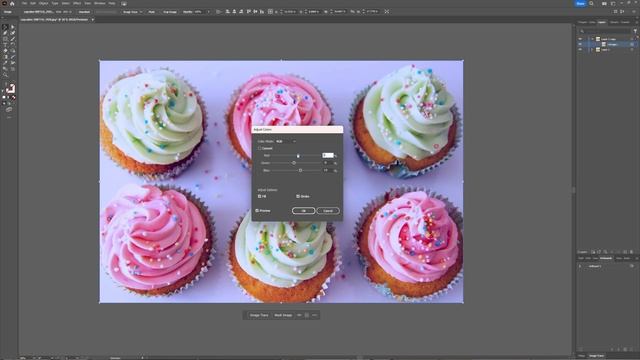Expand the bottom layer in the Layers panel
Viewport: 640px width, 360px height.
592,49
